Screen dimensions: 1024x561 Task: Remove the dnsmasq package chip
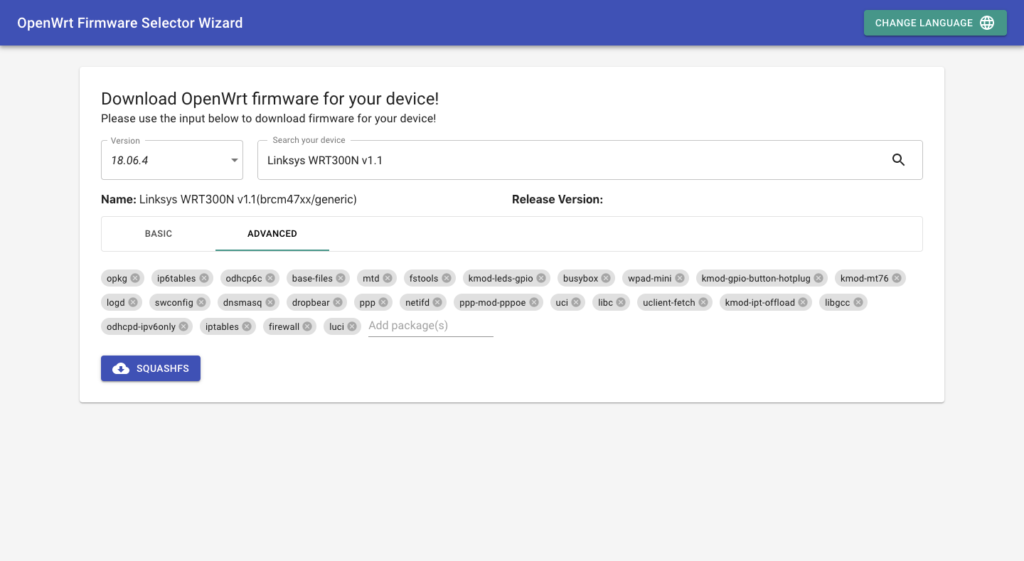[x=270, y=302]
